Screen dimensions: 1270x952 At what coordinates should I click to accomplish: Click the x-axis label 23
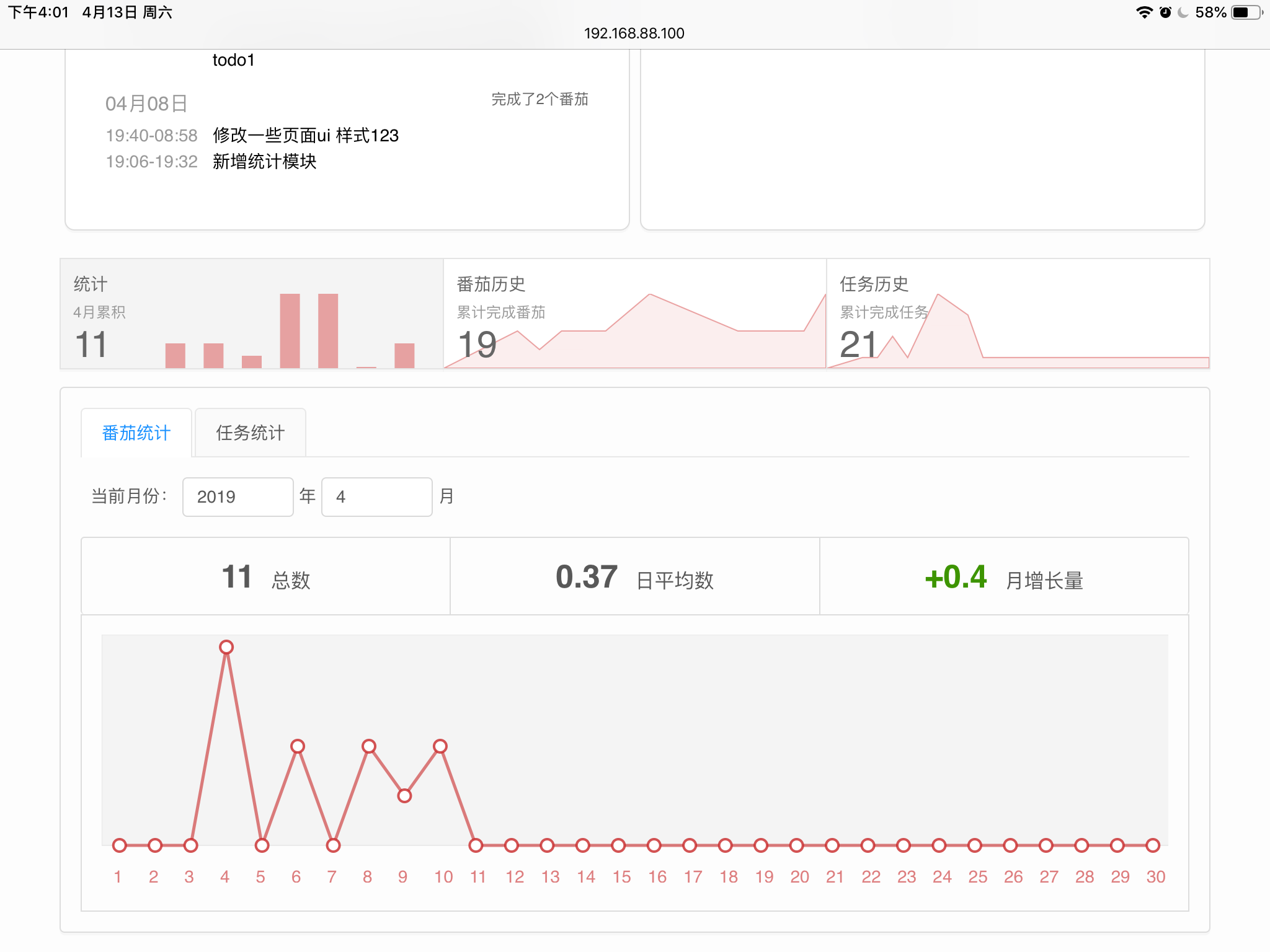[907, 877]
